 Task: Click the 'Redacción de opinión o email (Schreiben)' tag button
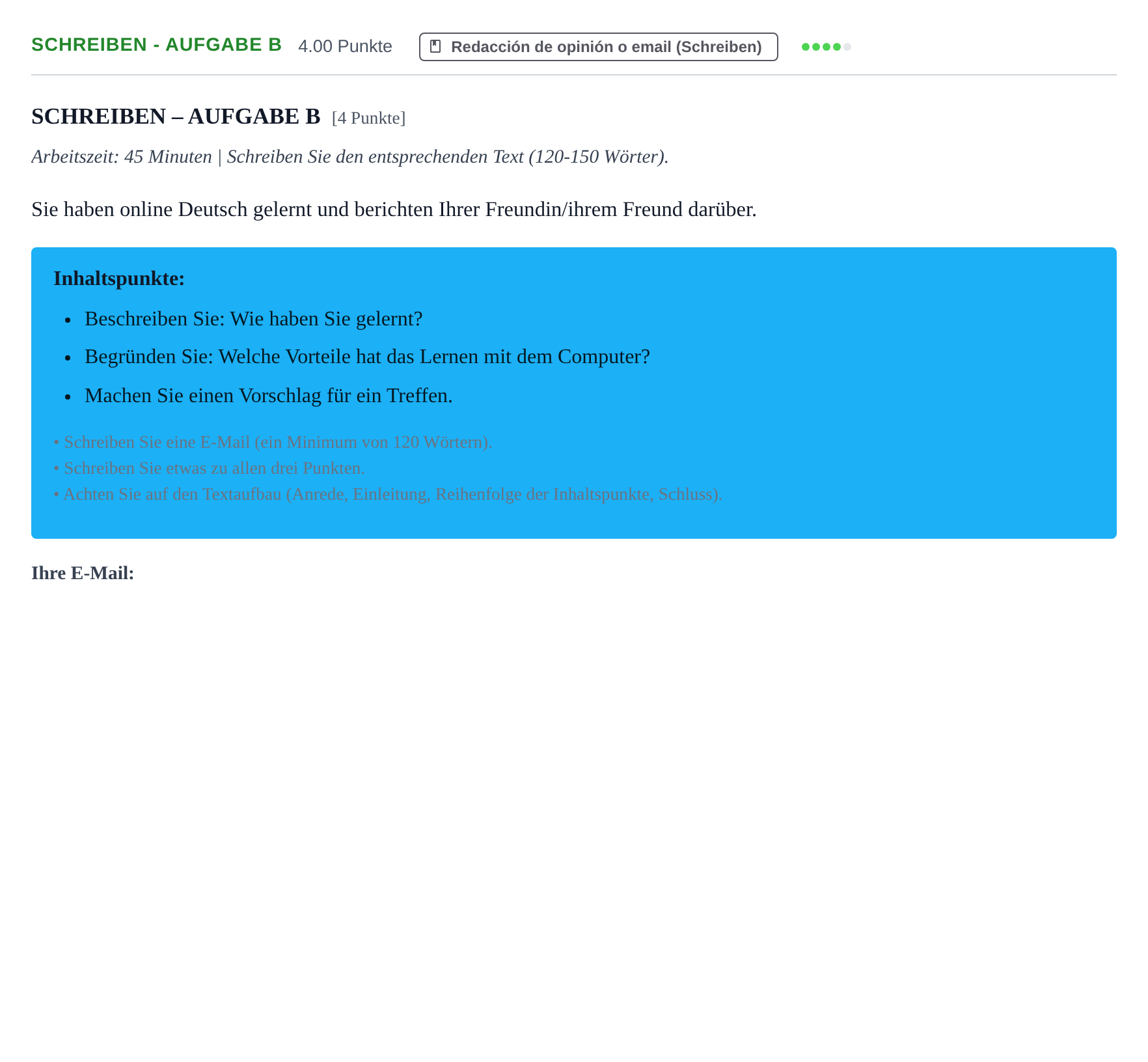[598, 47]
